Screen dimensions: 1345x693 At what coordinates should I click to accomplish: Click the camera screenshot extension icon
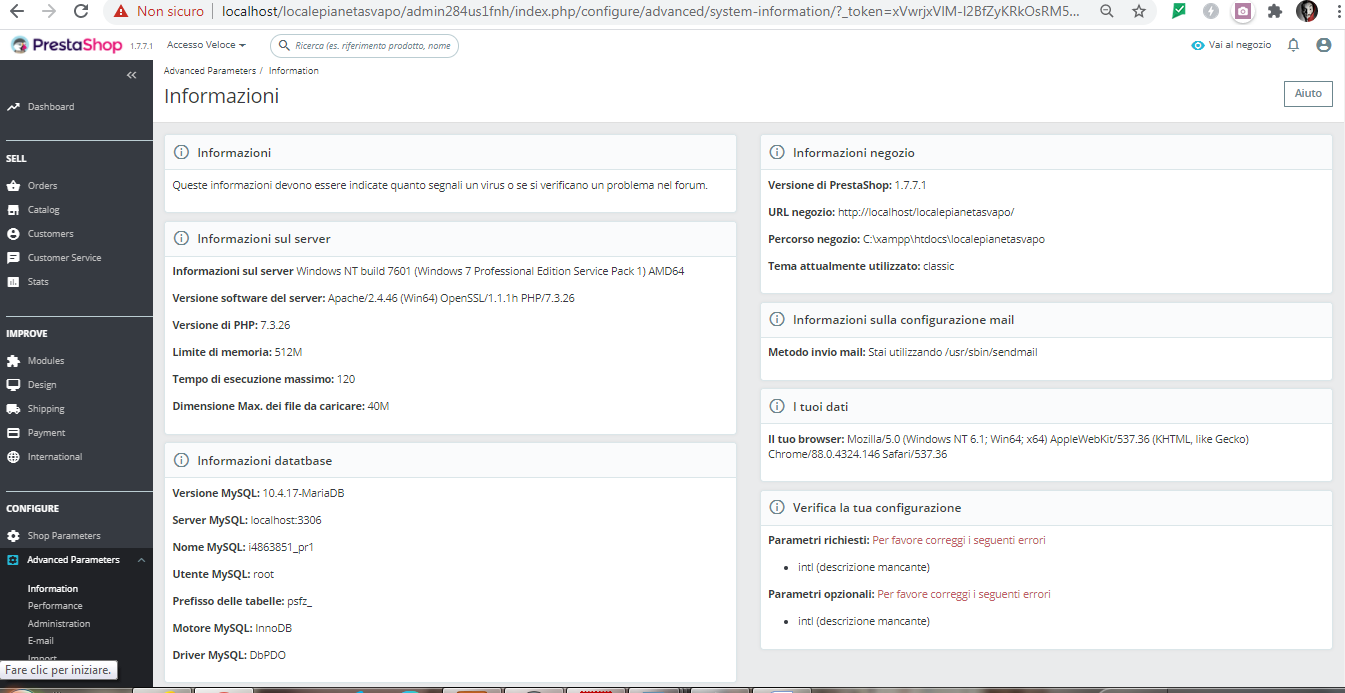coord(1242,12)
